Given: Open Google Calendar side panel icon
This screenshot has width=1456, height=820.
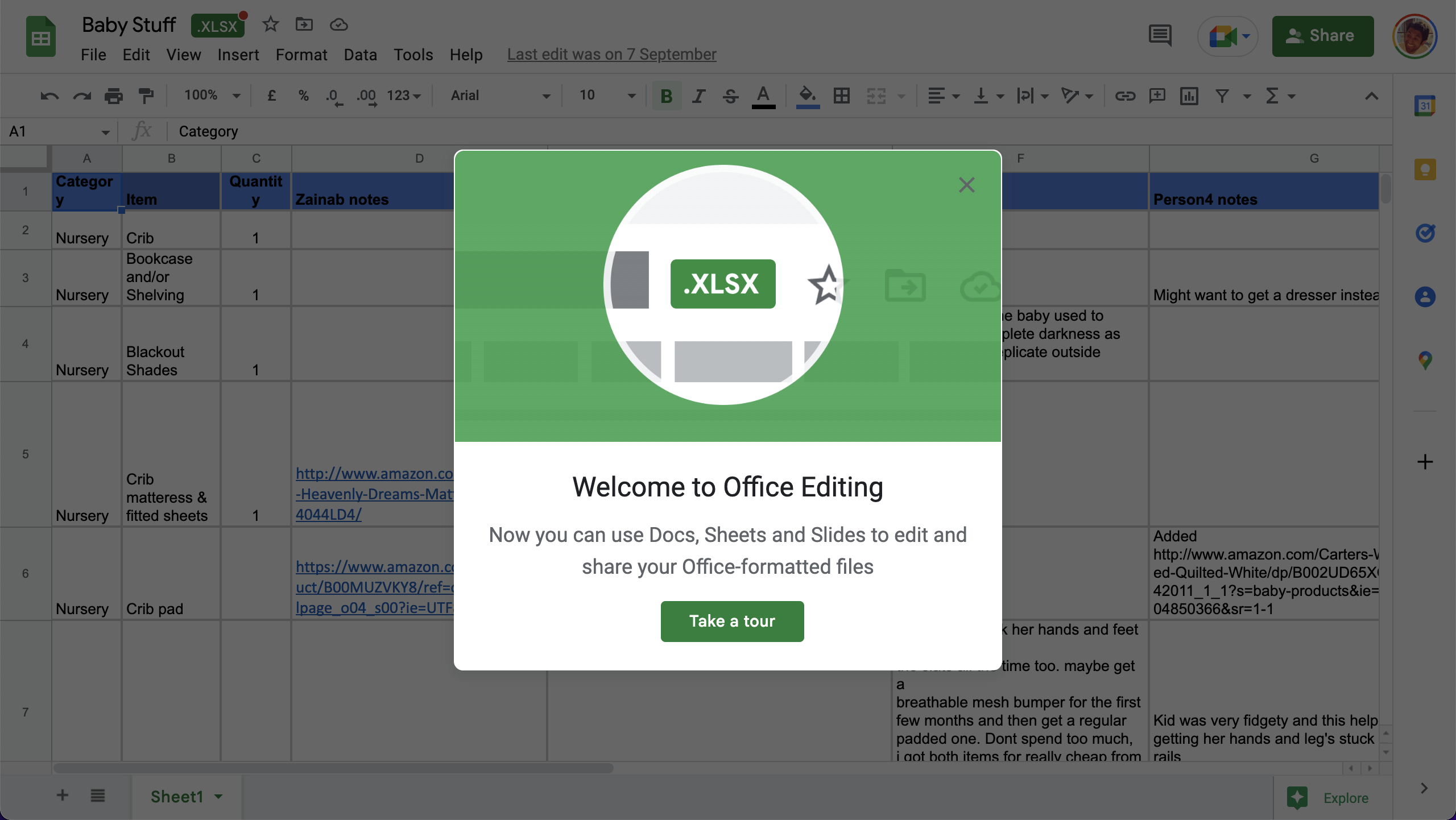Looking at the screenshot, I should coord(1425,106).
